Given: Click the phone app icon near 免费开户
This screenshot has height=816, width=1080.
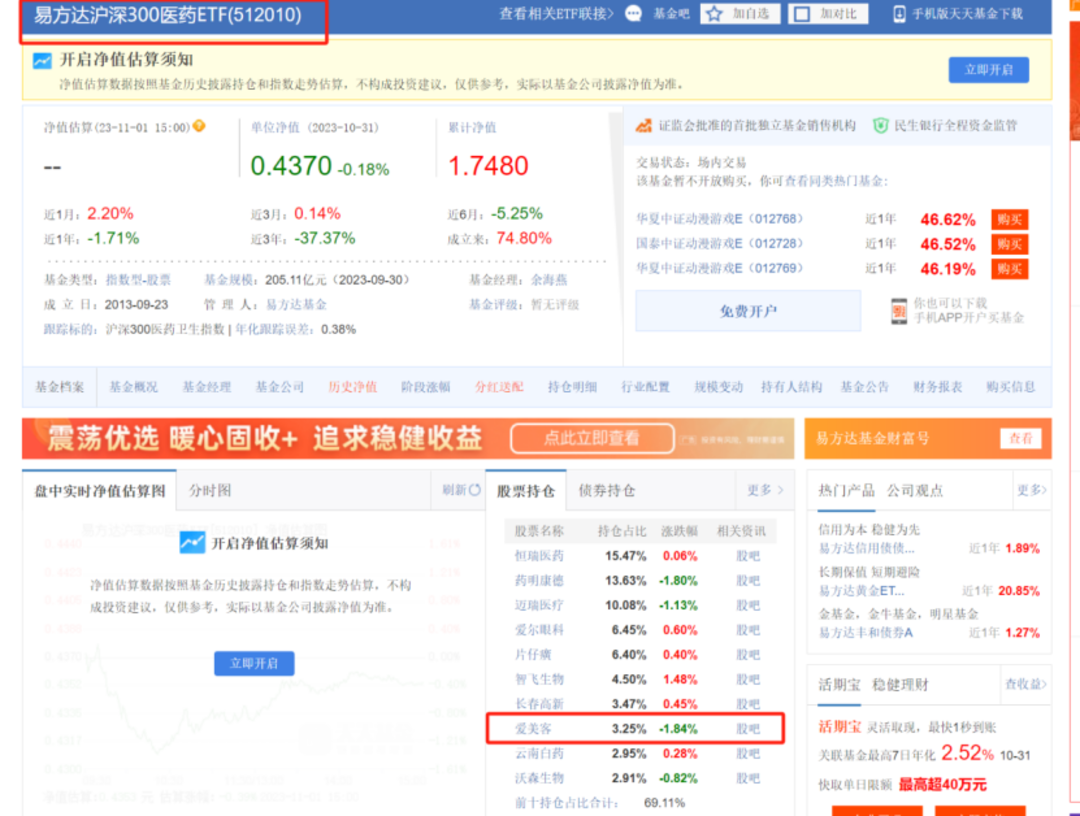Looking at the screenshot, I should coord(899,312).
